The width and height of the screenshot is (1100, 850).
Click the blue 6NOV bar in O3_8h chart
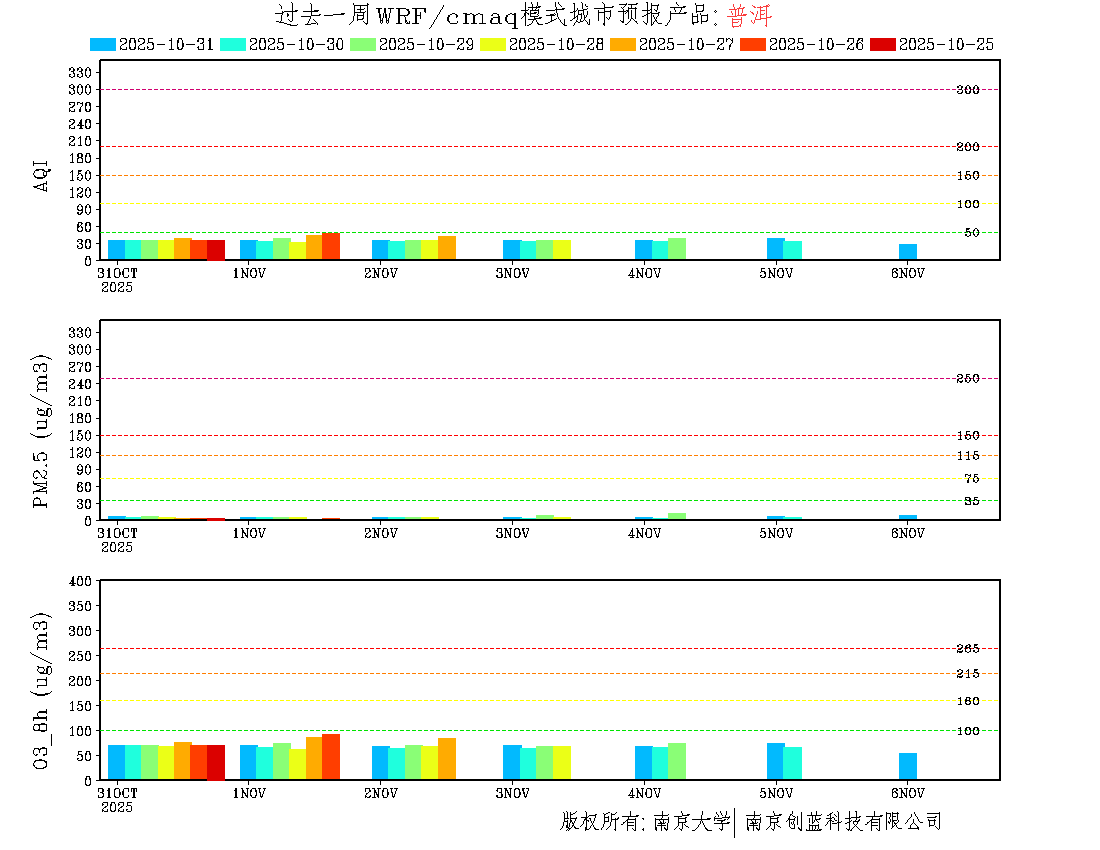(907, 766)
